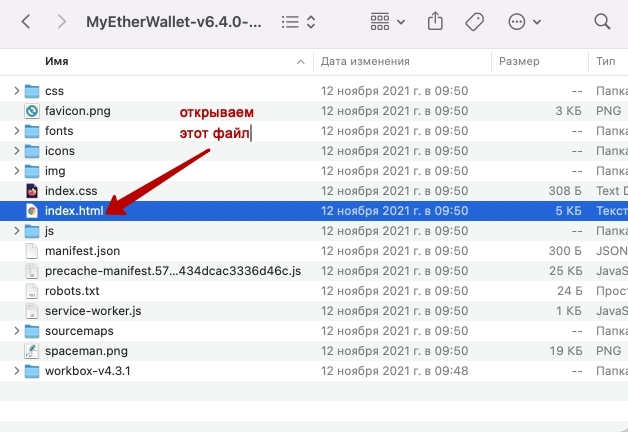This screenshot has width=628, height=432.
Task: Click the service-worker.js file name
Action: click(93, 311)
